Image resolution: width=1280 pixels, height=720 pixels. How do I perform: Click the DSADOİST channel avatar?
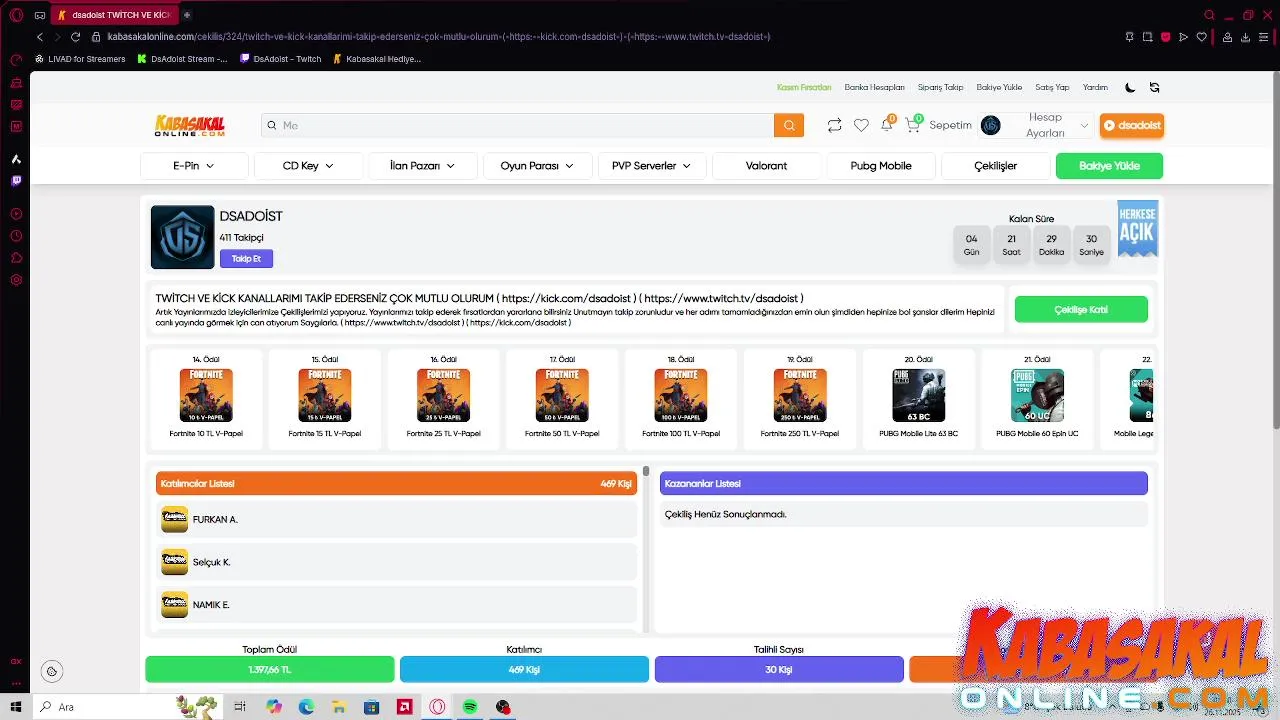tap(182, 237)
